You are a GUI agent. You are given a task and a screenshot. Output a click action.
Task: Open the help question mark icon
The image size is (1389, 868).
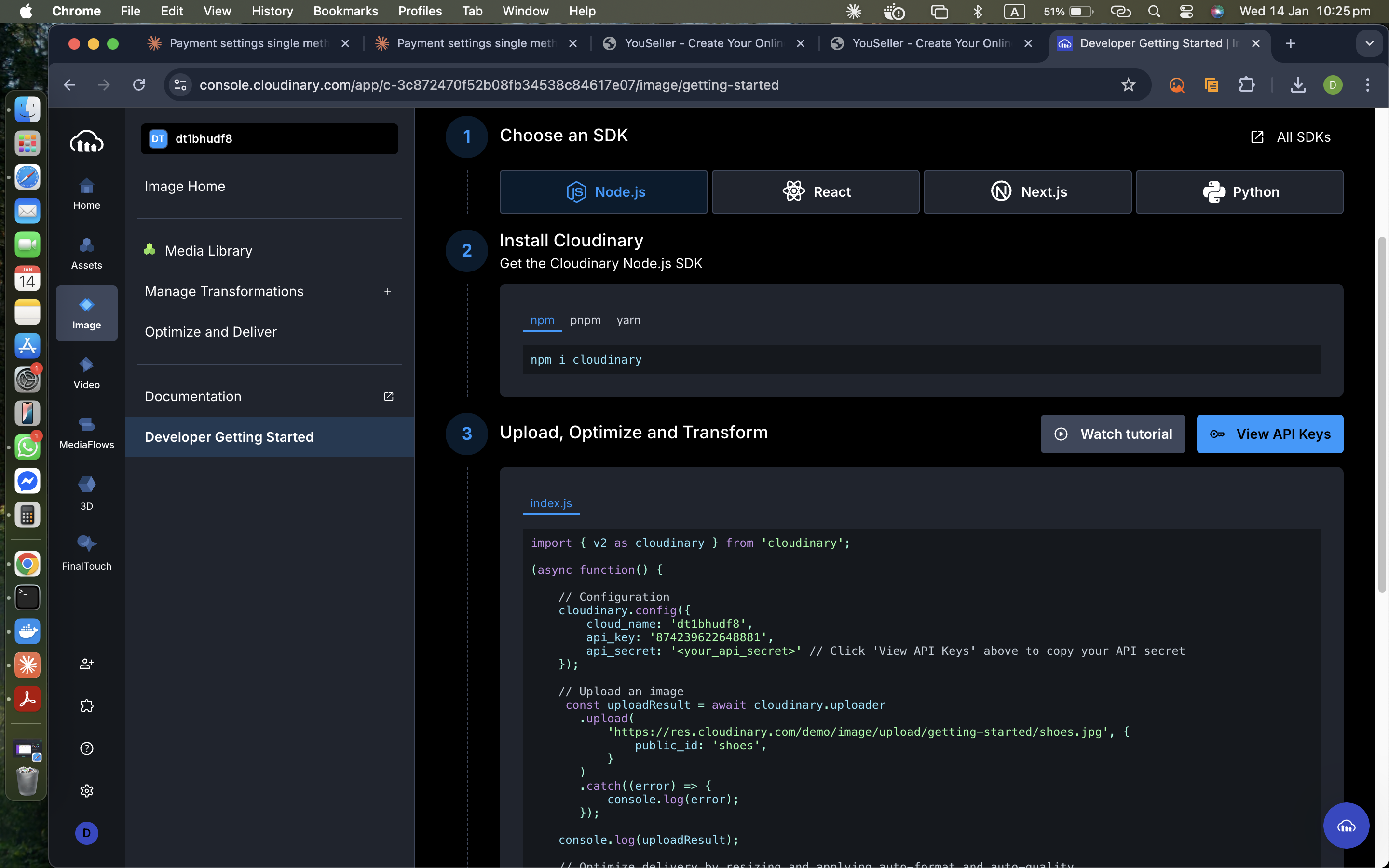[x=87, y=748]
